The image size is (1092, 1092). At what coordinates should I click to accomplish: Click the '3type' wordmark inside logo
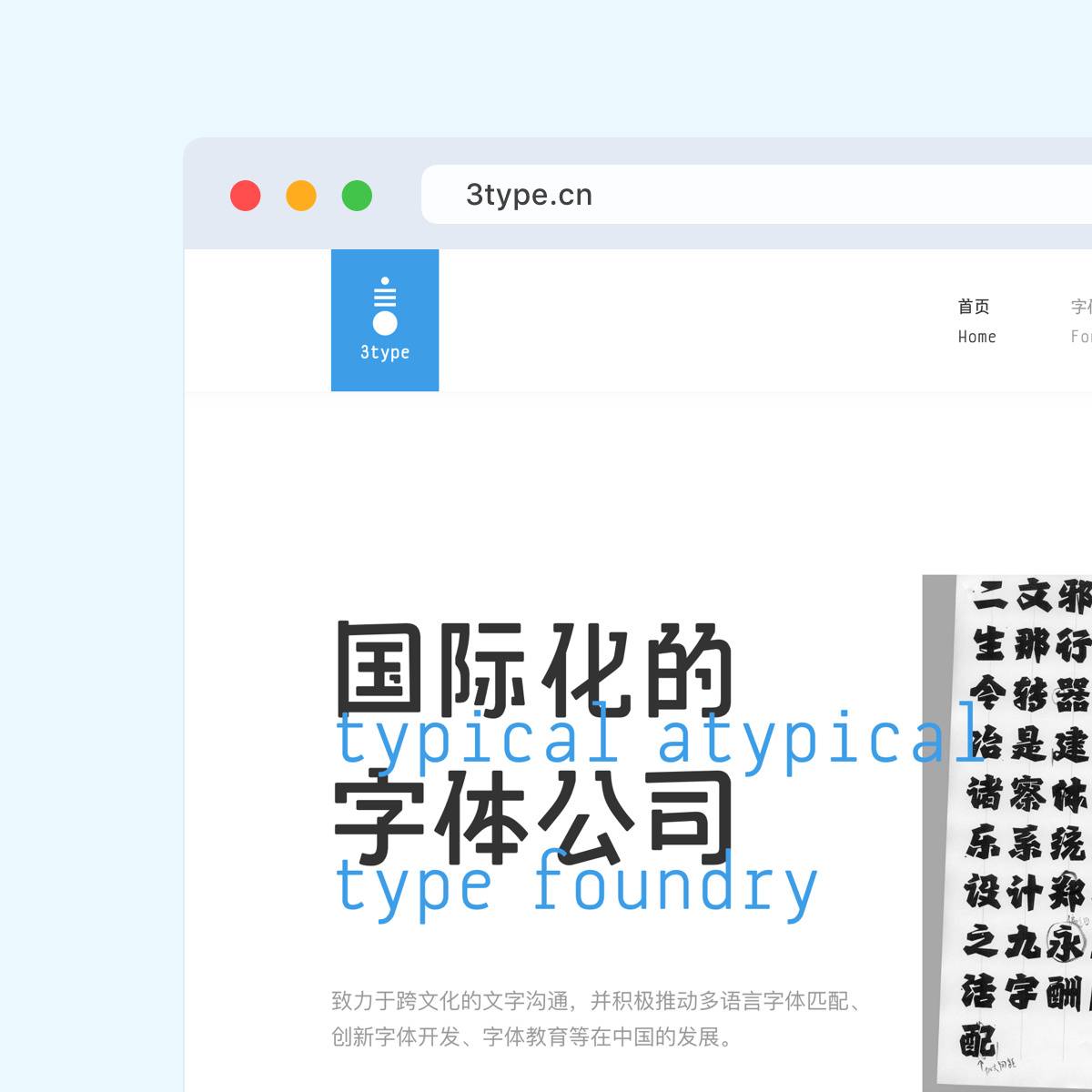click(385, 353)
